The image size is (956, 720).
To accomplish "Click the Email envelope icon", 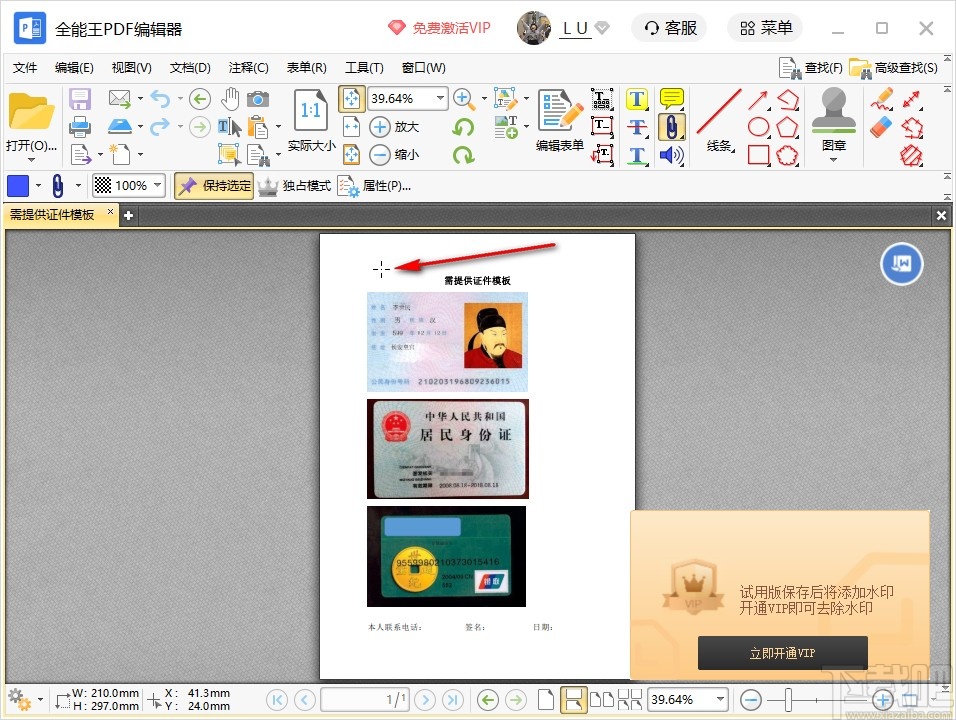I will 120,98.
